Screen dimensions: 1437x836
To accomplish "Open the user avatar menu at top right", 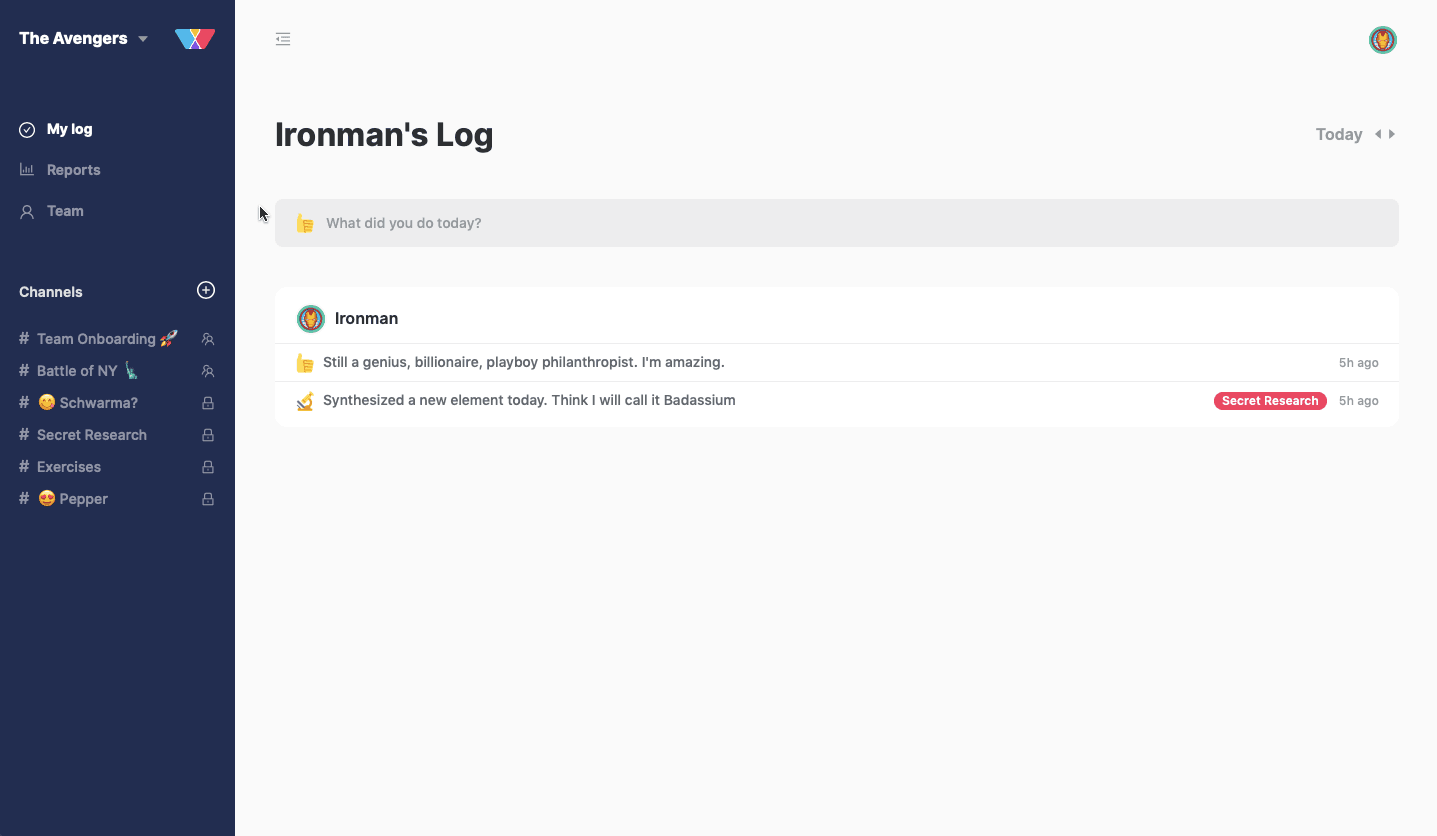I will coord(1383,40).
